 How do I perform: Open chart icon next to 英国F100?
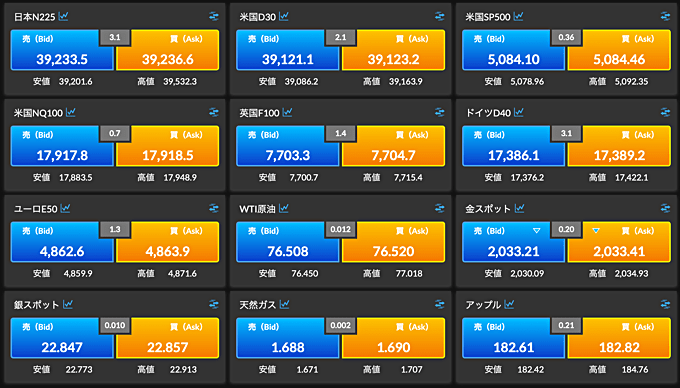[287, 113]
